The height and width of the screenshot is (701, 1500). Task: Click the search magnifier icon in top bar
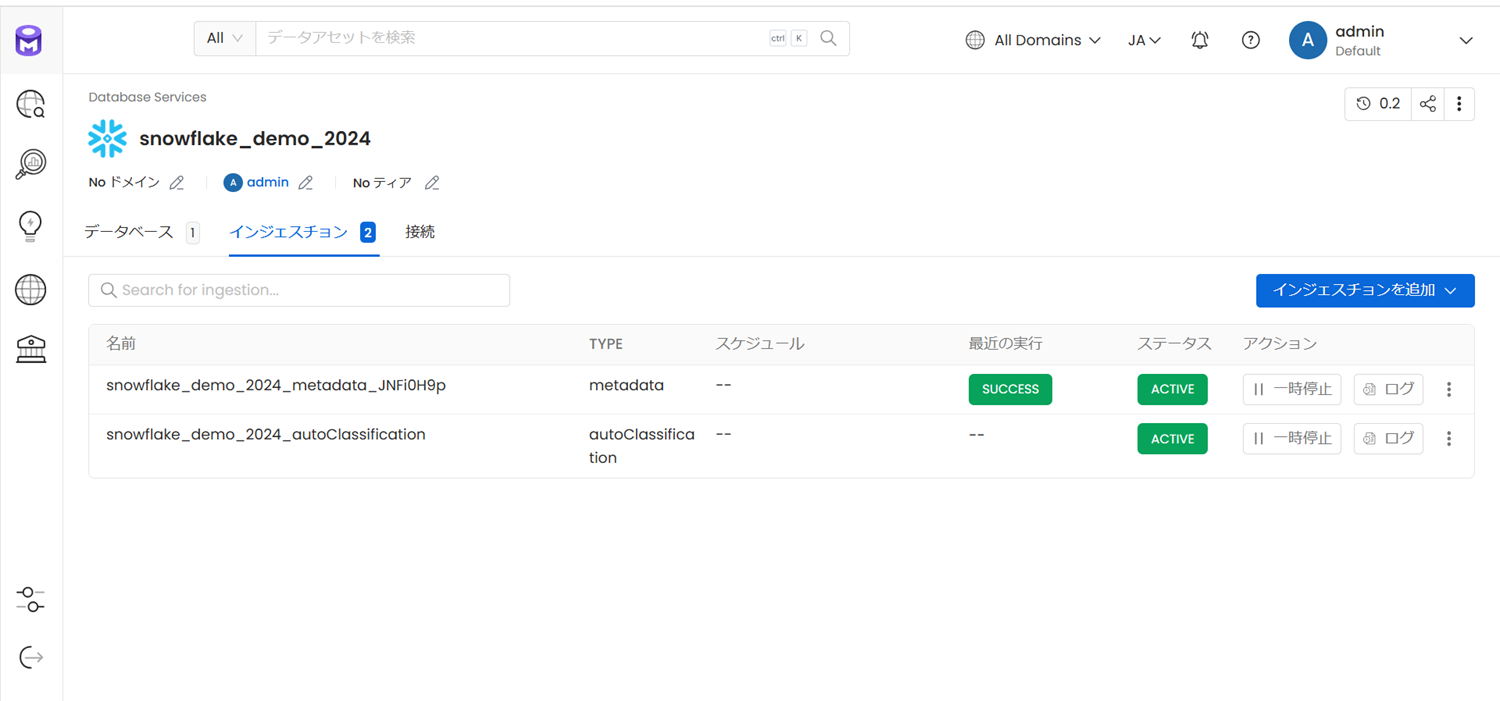click(828, 38)
